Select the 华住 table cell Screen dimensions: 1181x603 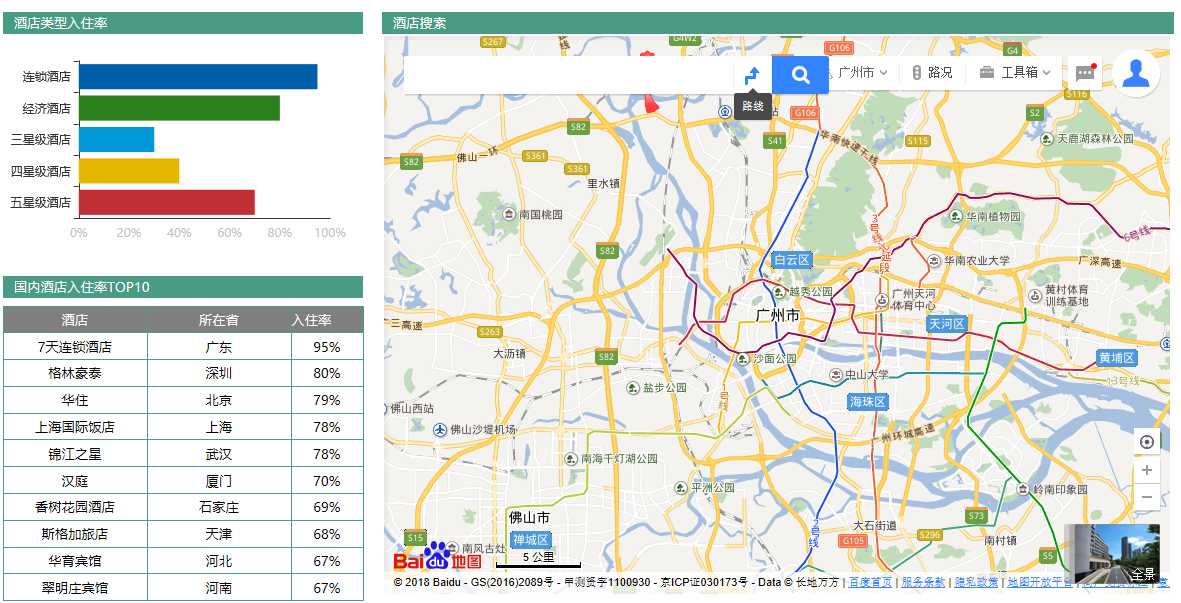click(x=75, y=400)
